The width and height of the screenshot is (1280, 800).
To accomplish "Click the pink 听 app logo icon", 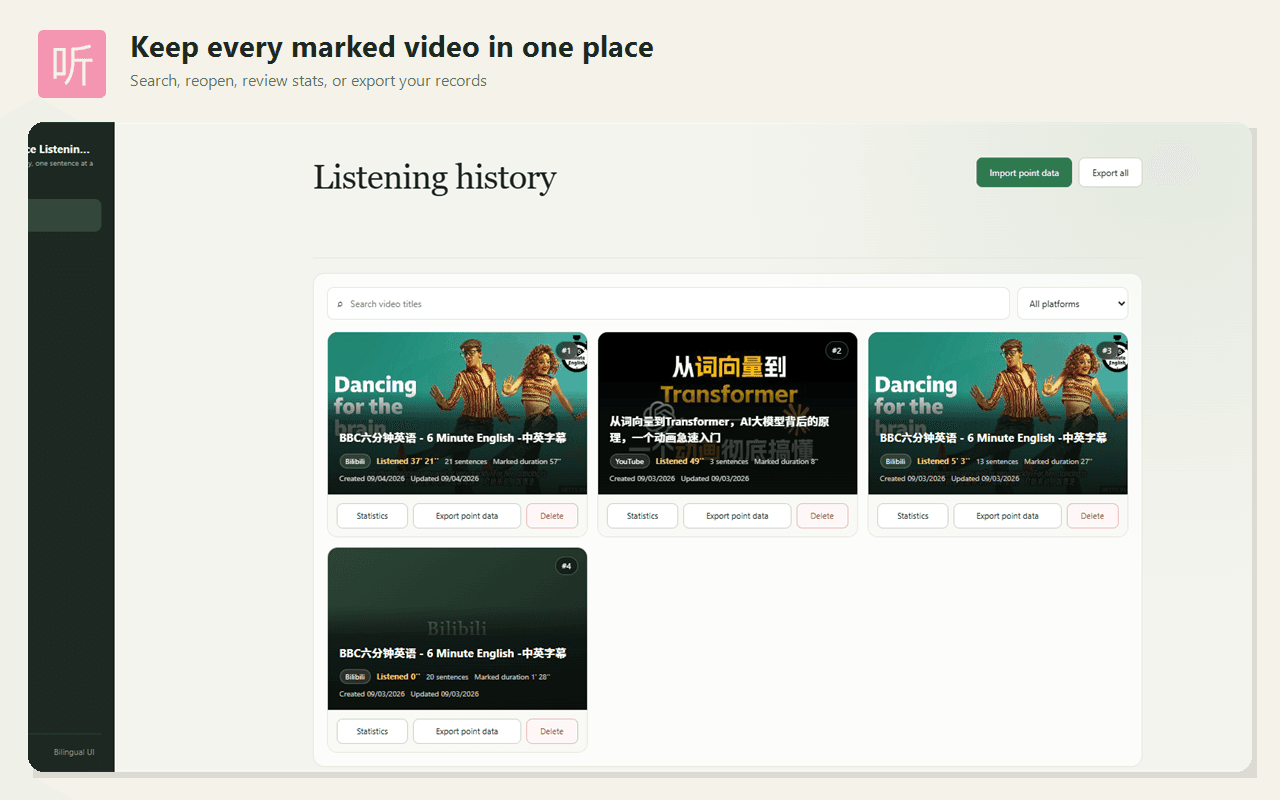I will tap(72, 64).
